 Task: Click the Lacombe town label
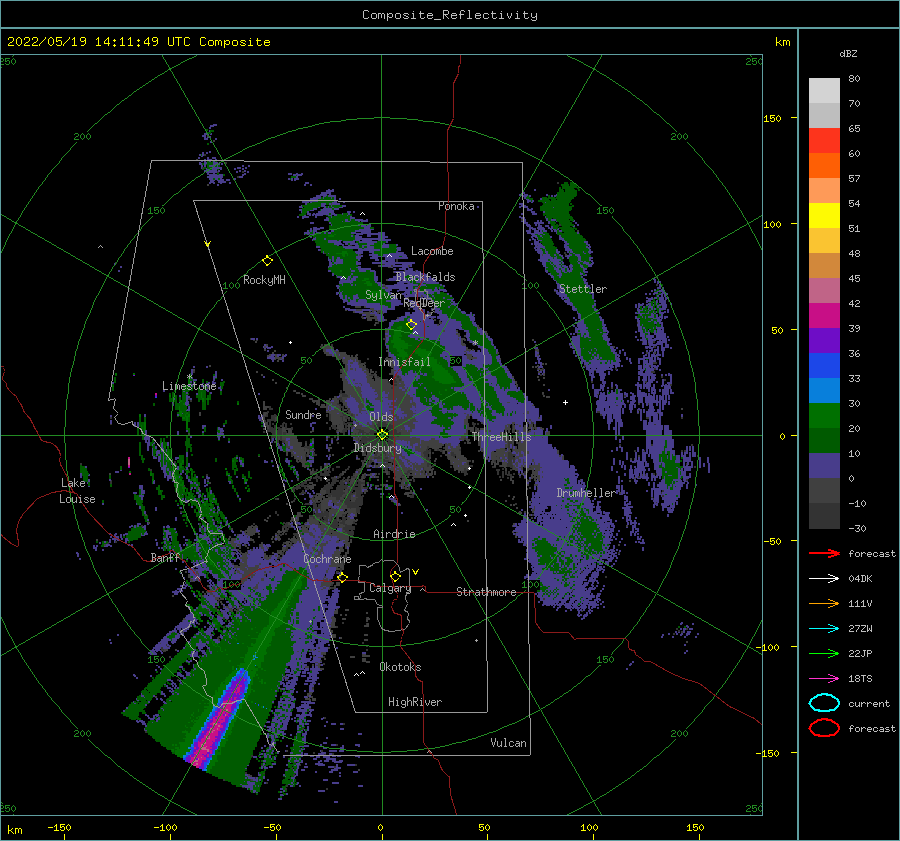click(432, 251)
